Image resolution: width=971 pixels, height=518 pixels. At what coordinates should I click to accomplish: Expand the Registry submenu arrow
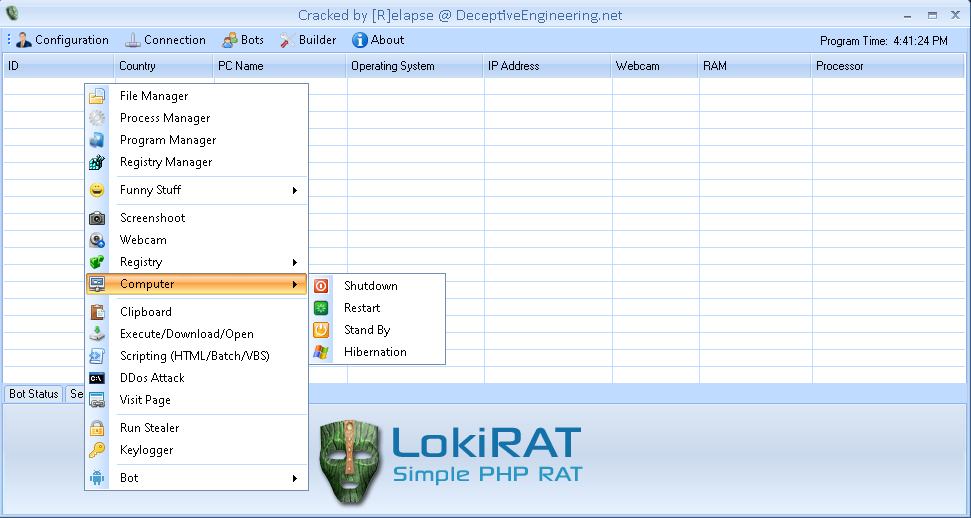click(295, 262)
